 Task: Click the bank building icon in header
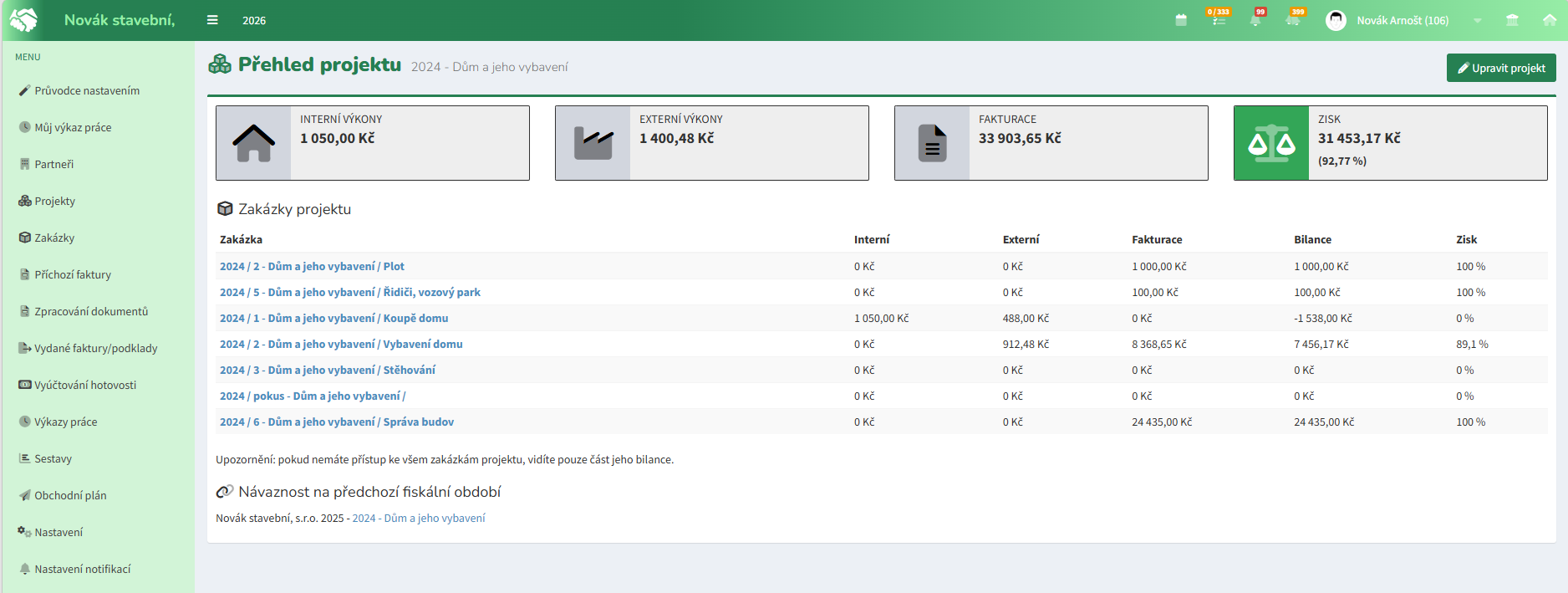coord(1512,20)
